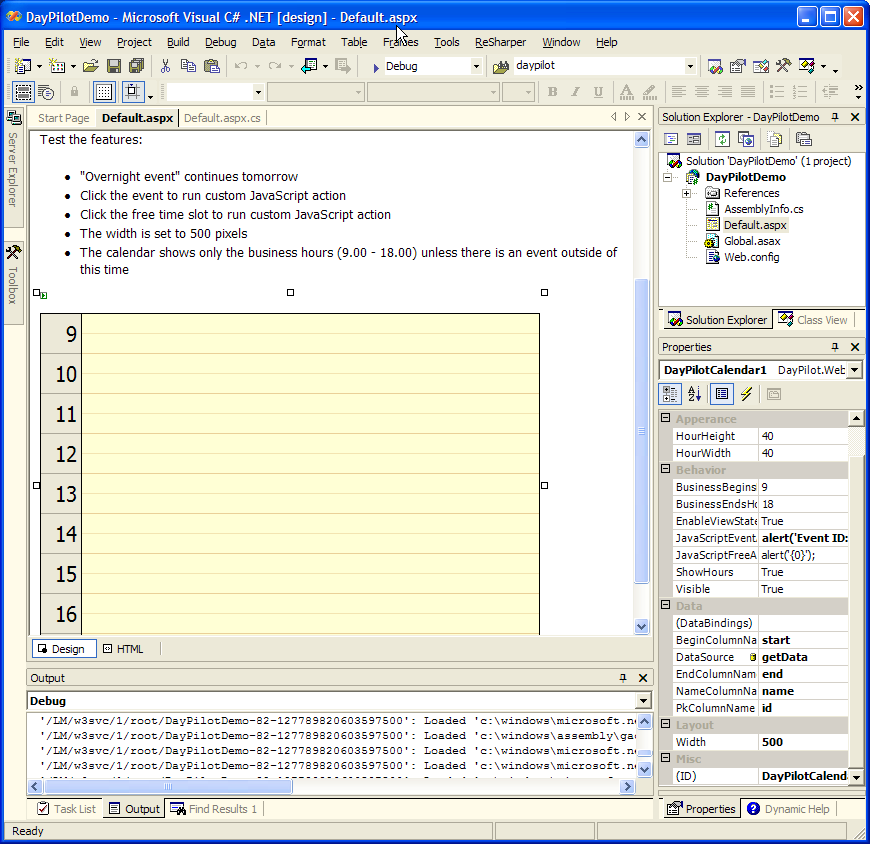Click the Align Left icon
This screenshot has height=844, width=870.
[679, 92]
